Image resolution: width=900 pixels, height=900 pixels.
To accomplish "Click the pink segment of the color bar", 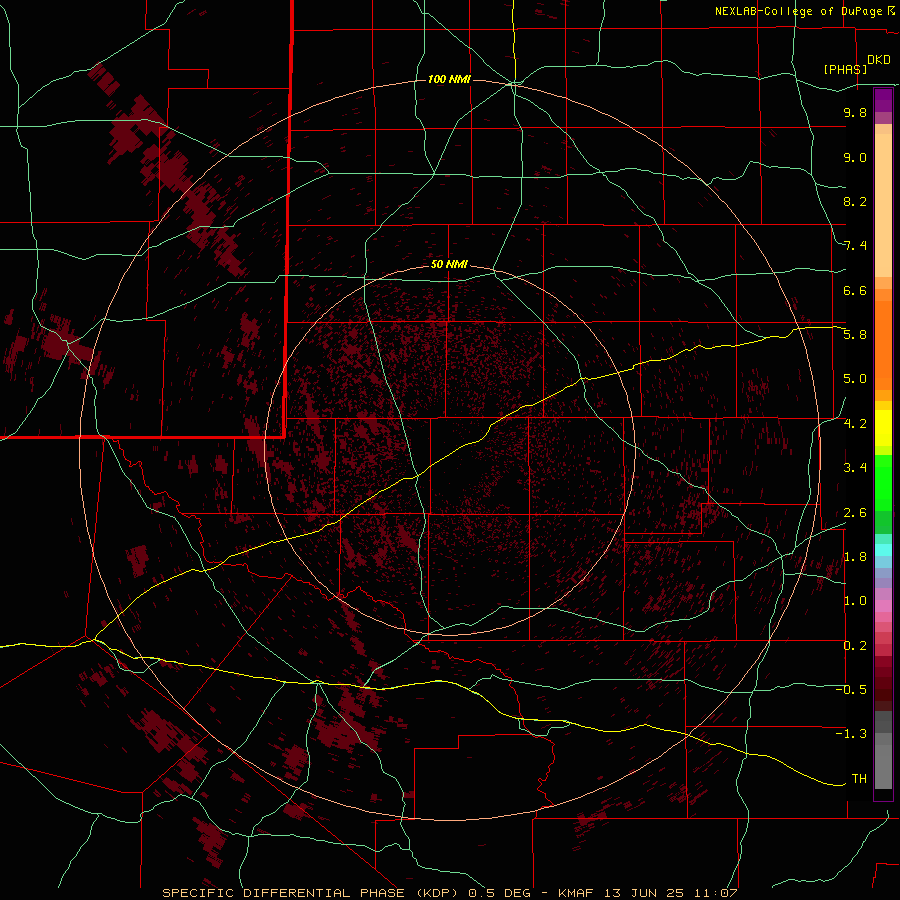I will click(883, 606).
